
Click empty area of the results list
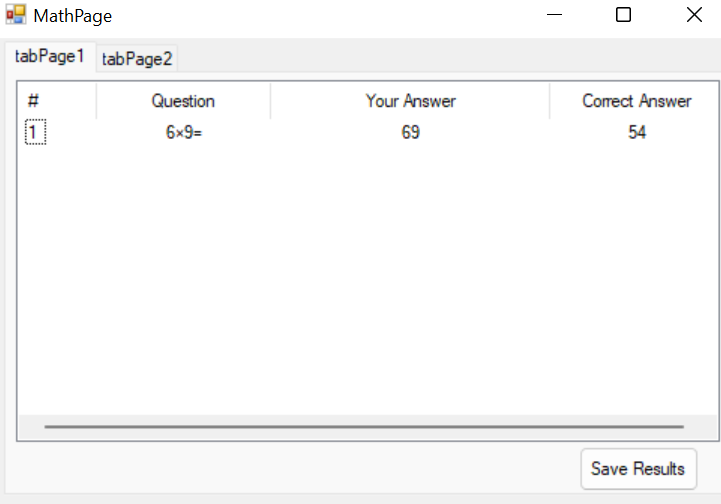(x=360, y=280)
